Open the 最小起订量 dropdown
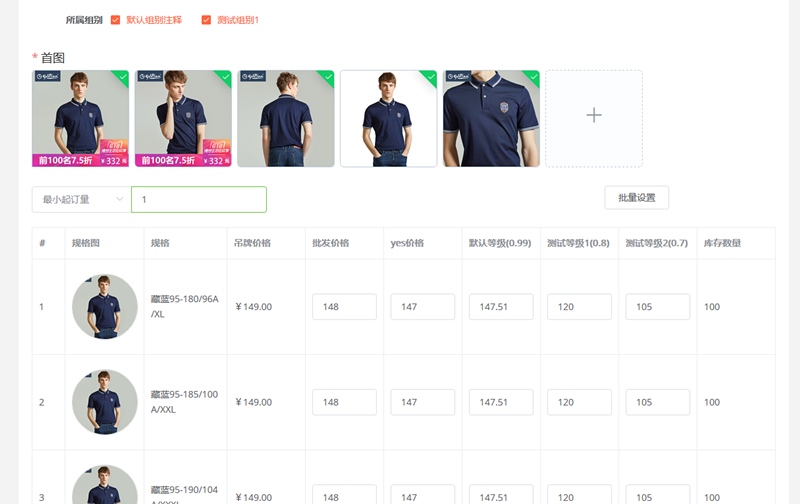 coord(81,199)
